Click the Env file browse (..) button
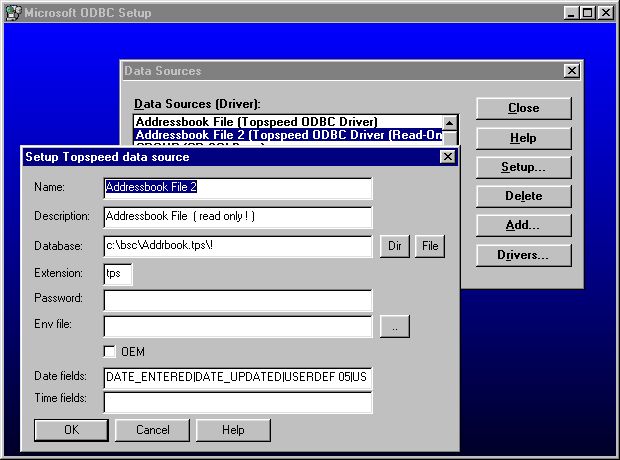This screenshot has width=620, height=460. 395,326
